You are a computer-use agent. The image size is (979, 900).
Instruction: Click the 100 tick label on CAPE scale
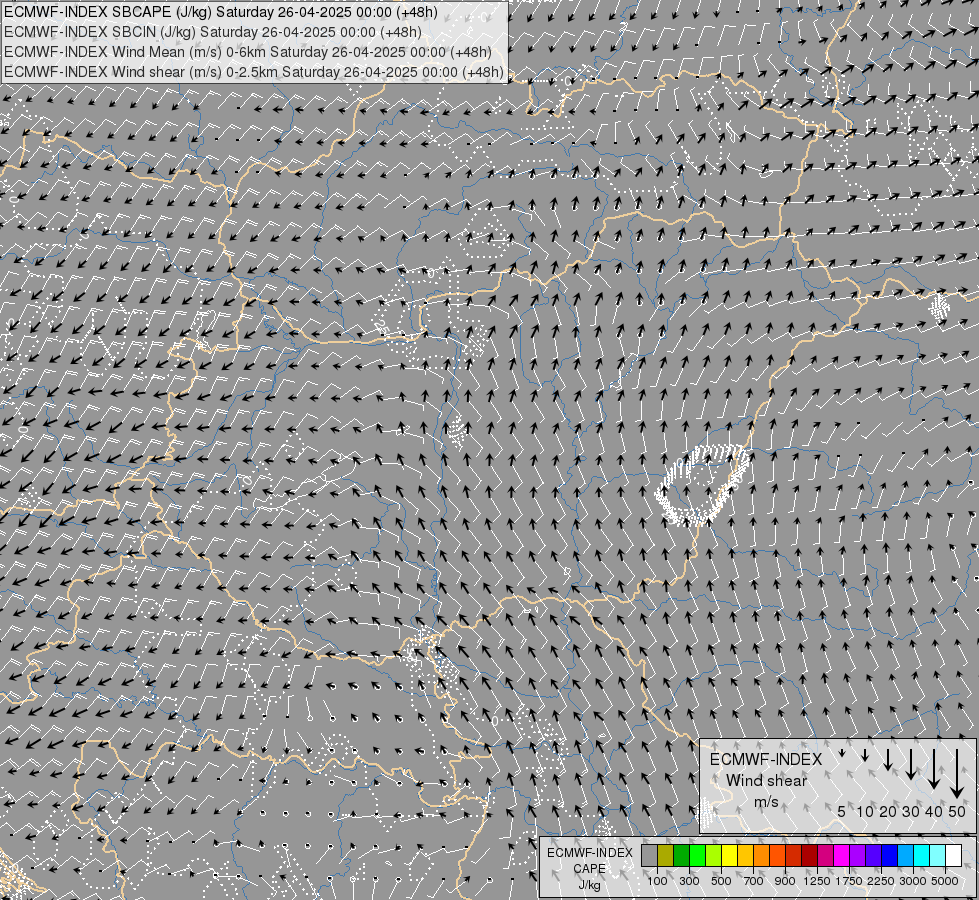(657, 881)
